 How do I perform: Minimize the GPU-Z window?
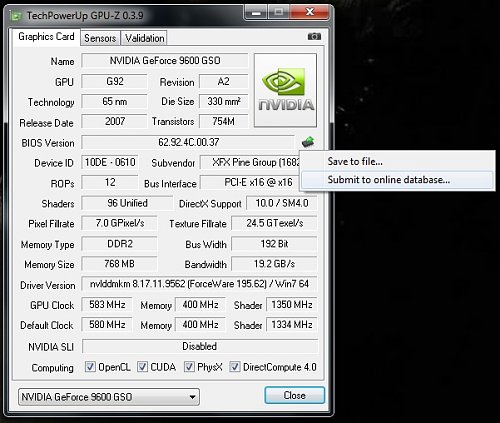[x=256, y=13]
